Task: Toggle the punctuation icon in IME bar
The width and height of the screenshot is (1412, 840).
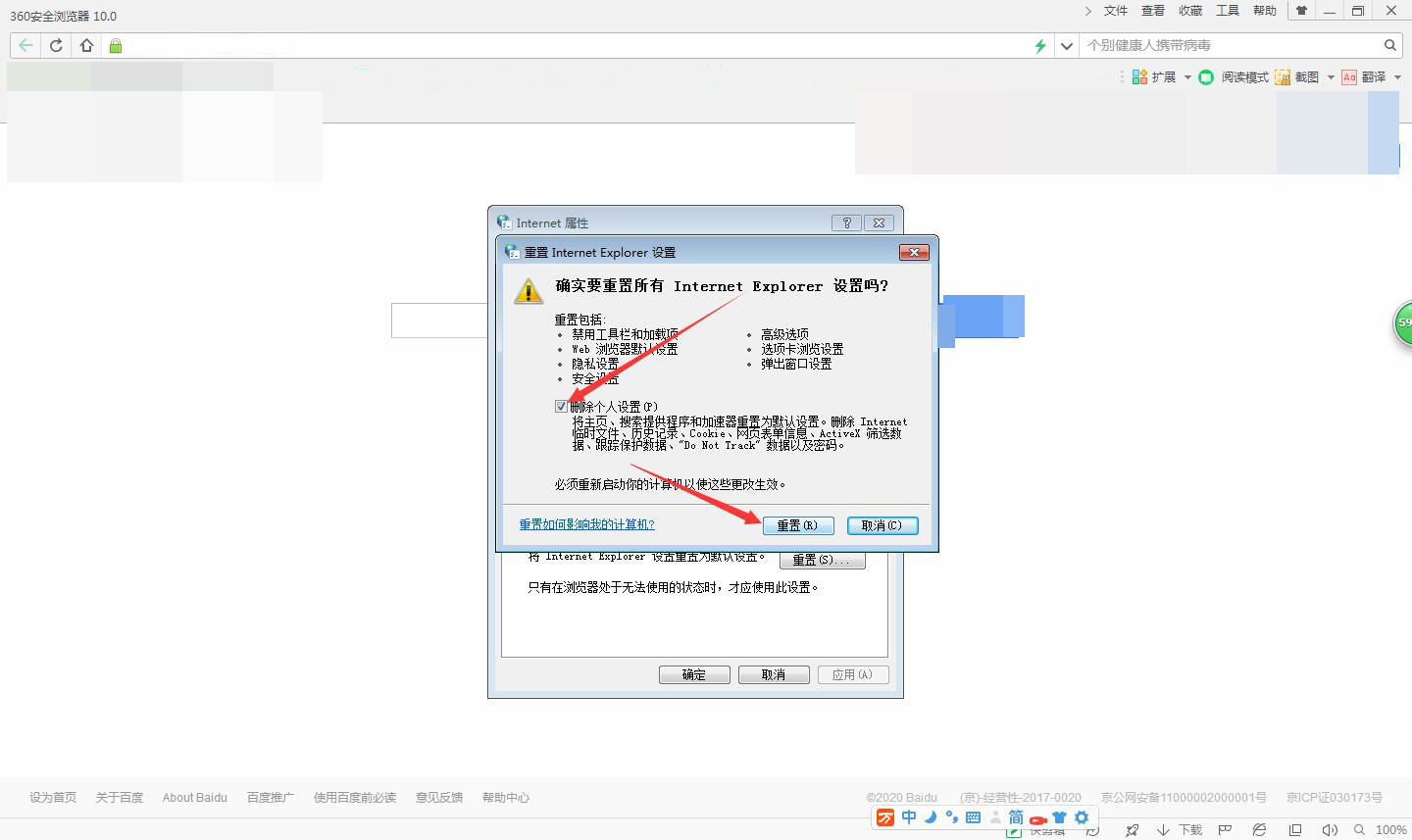Action: tap(951, 817)
